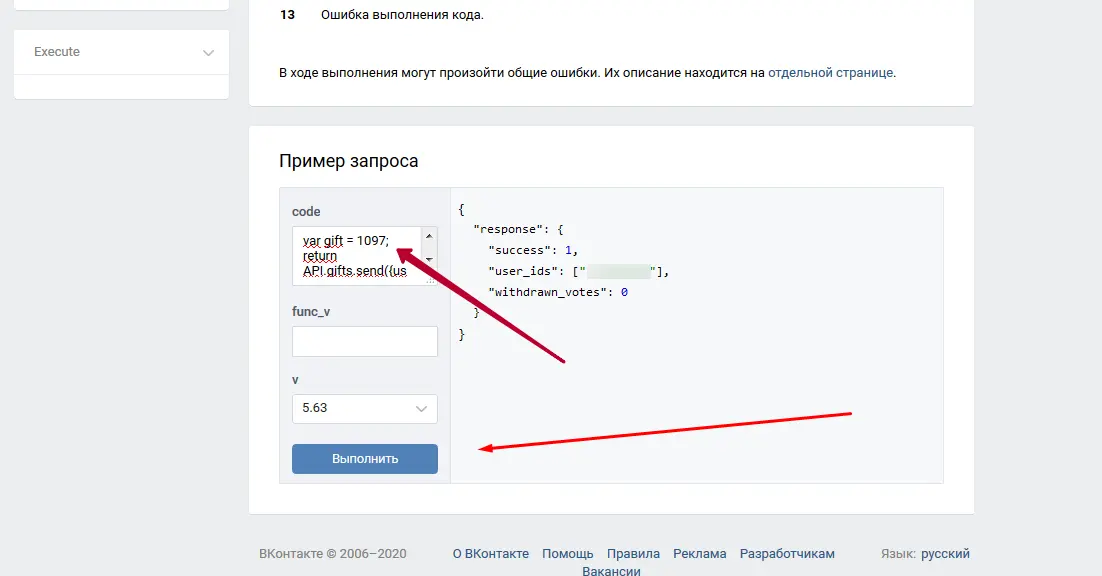1102x576 pixels.
Task: Click the "success": 1 response line
Action: [x=533, y=250]
